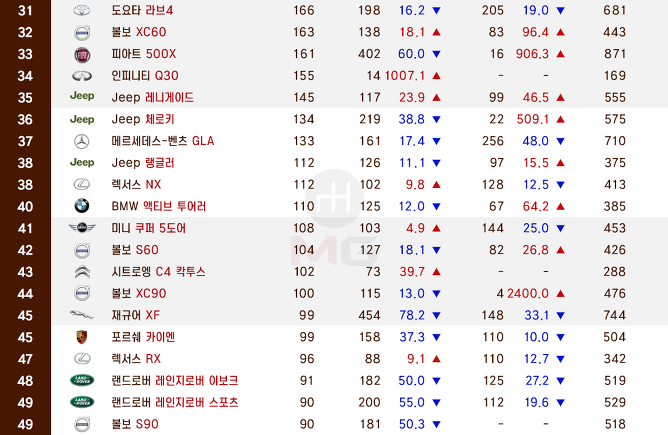Open the BMW 액티브 투어러 link
Viewport: 668px width, 435px height.
coord(158,206)
